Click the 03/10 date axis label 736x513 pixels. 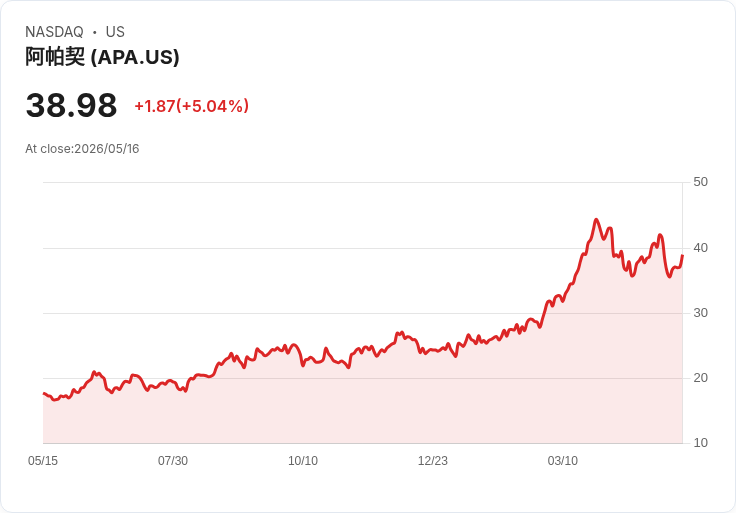coord(563,461)
